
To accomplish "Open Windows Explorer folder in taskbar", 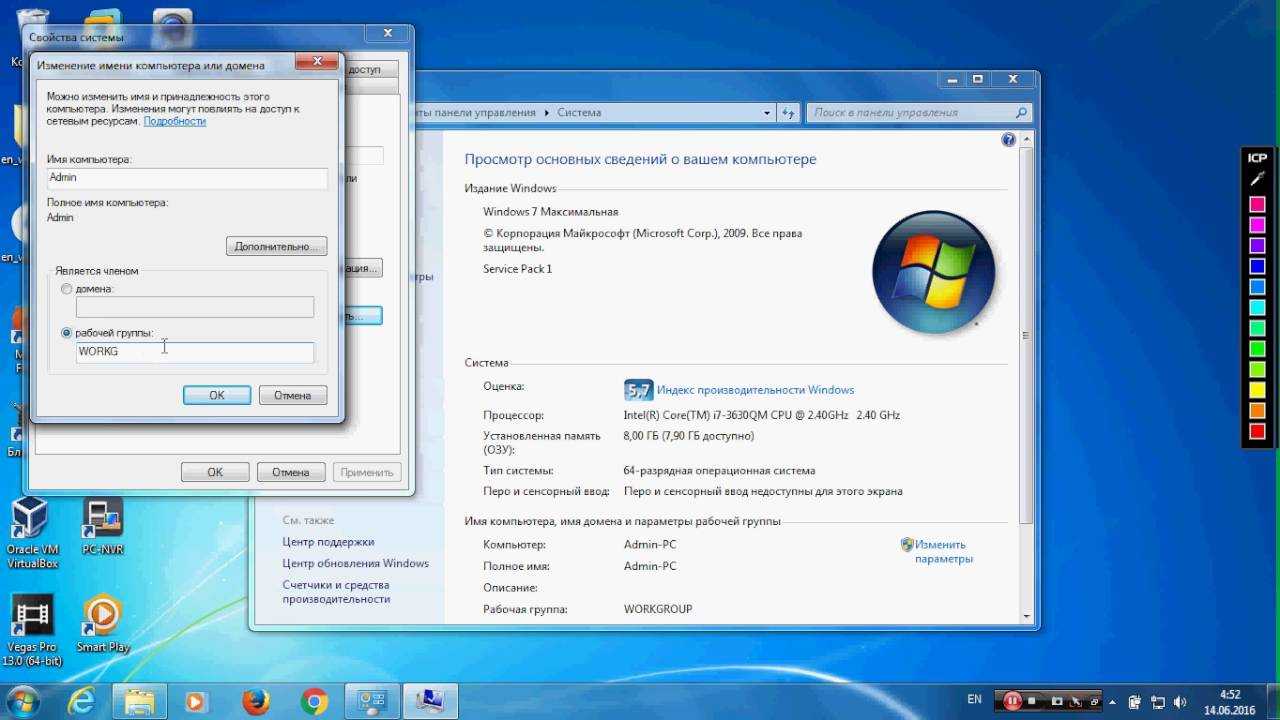I will coord(138,701).
